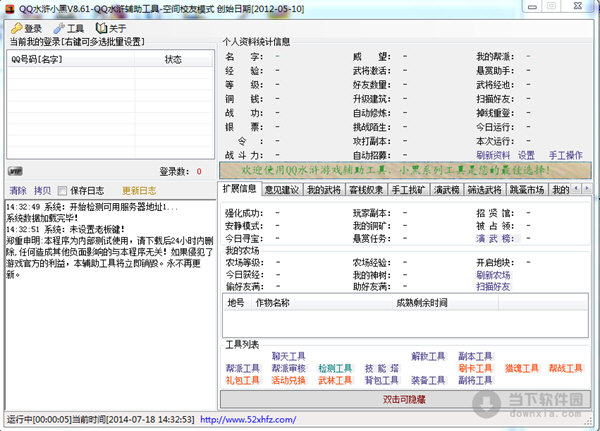Open the 活动兑换 tool
600x431 pixels.
click(289, 380)
